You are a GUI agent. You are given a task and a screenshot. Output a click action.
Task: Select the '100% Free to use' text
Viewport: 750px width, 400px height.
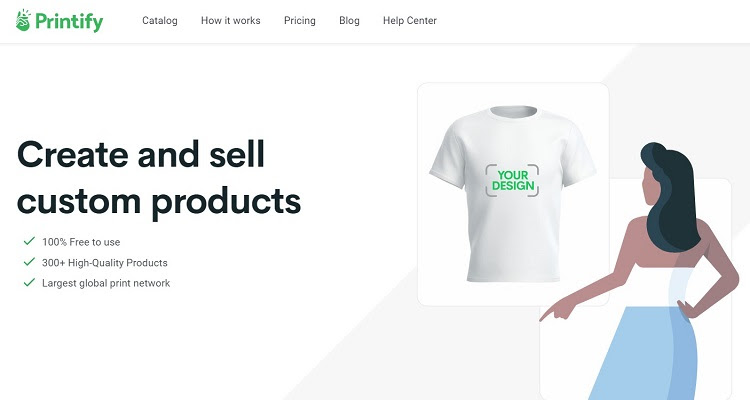click(x=81, y=242)
